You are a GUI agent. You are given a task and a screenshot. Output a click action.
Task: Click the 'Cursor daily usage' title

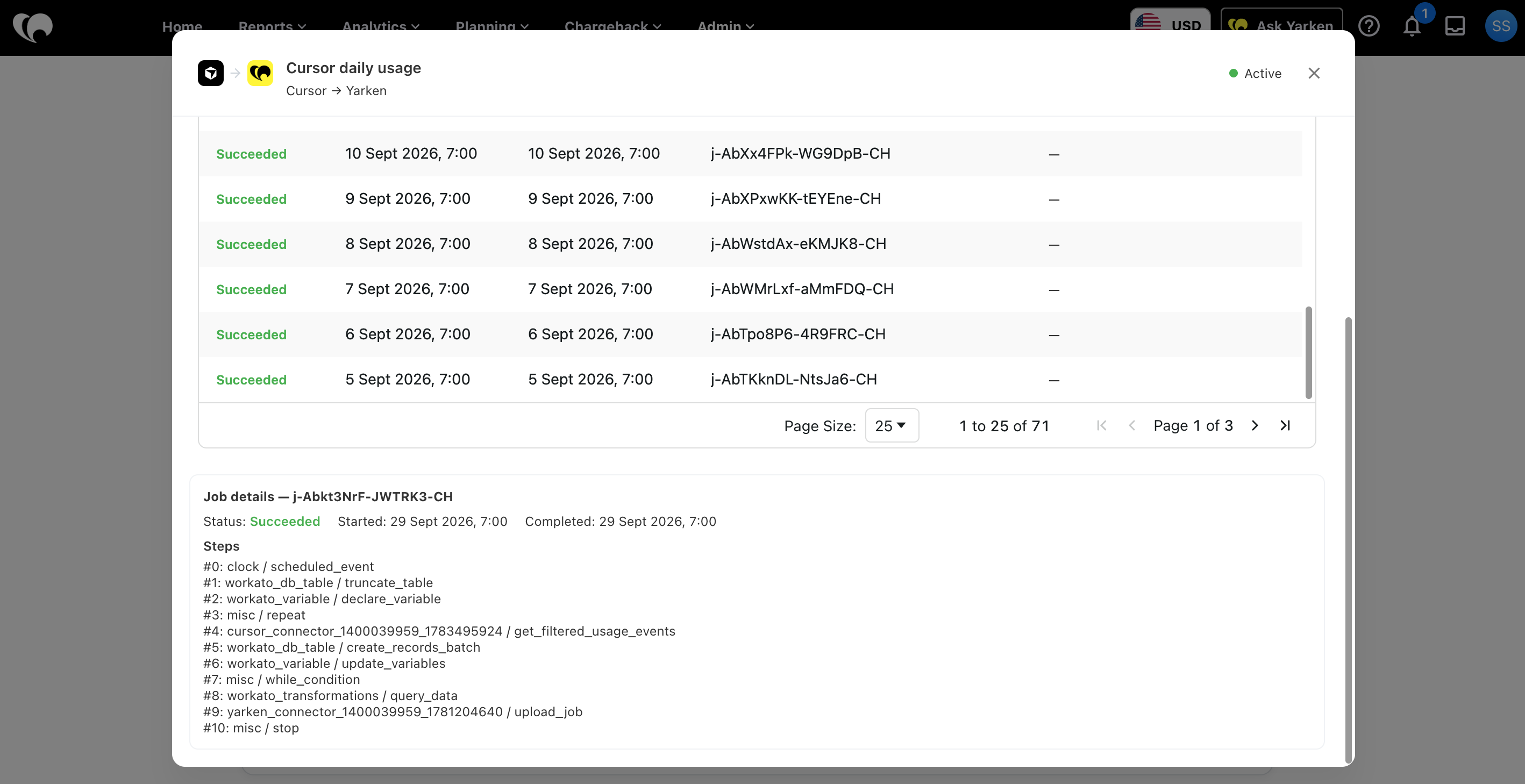[x=353, y=68]
